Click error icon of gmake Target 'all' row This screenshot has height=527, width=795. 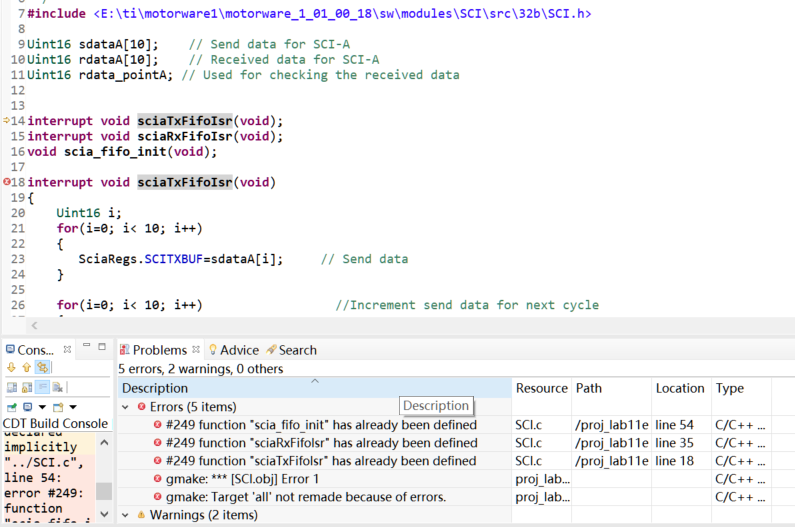point(158,497)
